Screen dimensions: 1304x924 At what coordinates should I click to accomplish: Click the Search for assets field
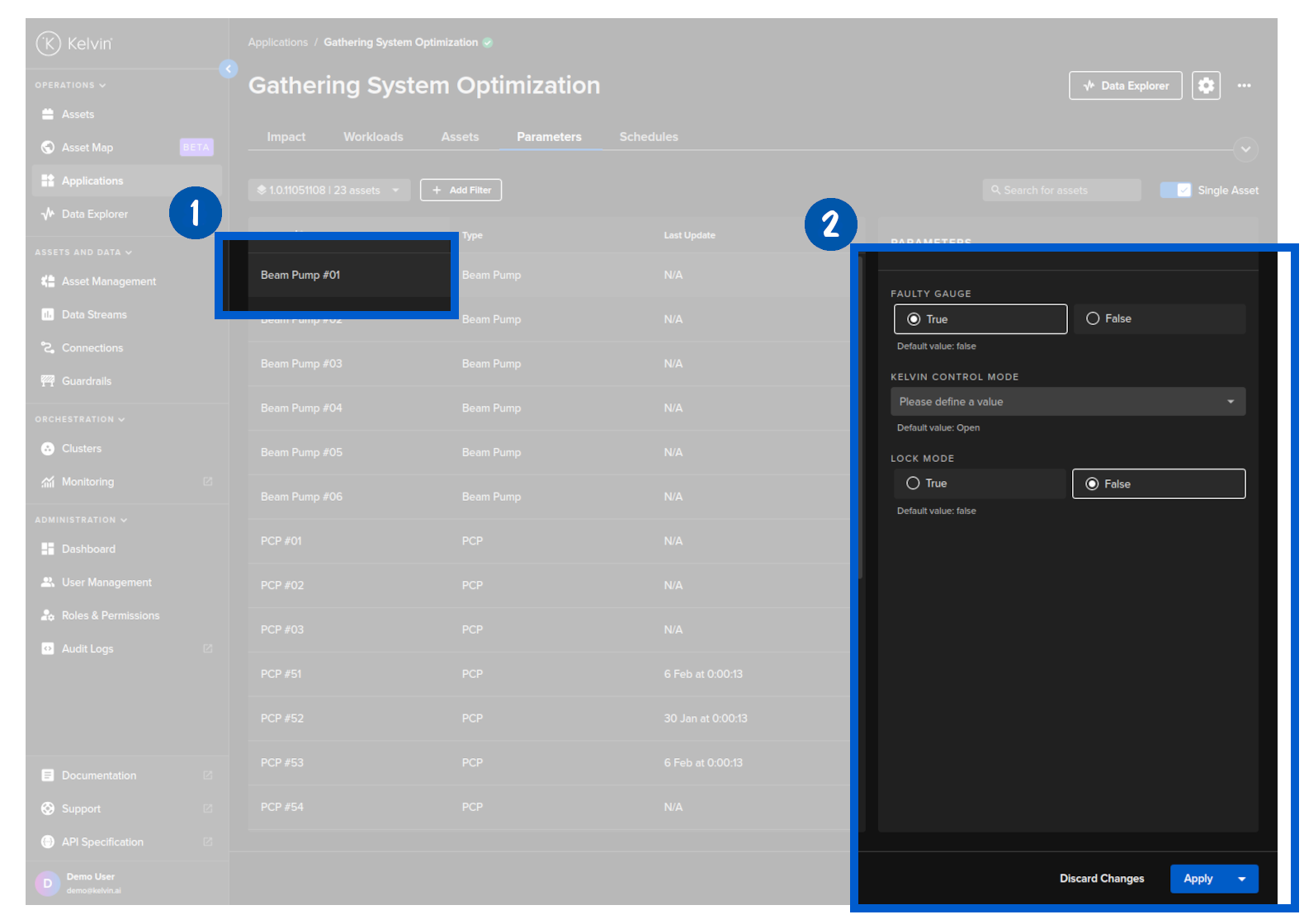click(x=1061, y=191)
